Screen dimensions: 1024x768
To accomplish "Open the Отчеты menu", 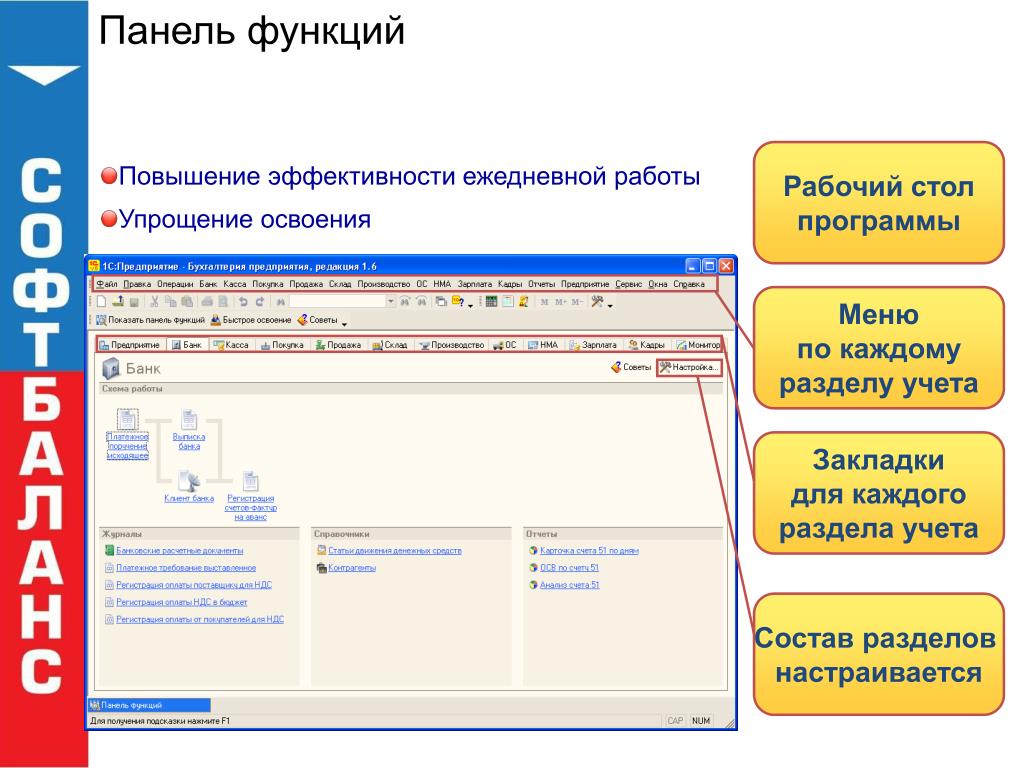I will [x=541, y=284].
